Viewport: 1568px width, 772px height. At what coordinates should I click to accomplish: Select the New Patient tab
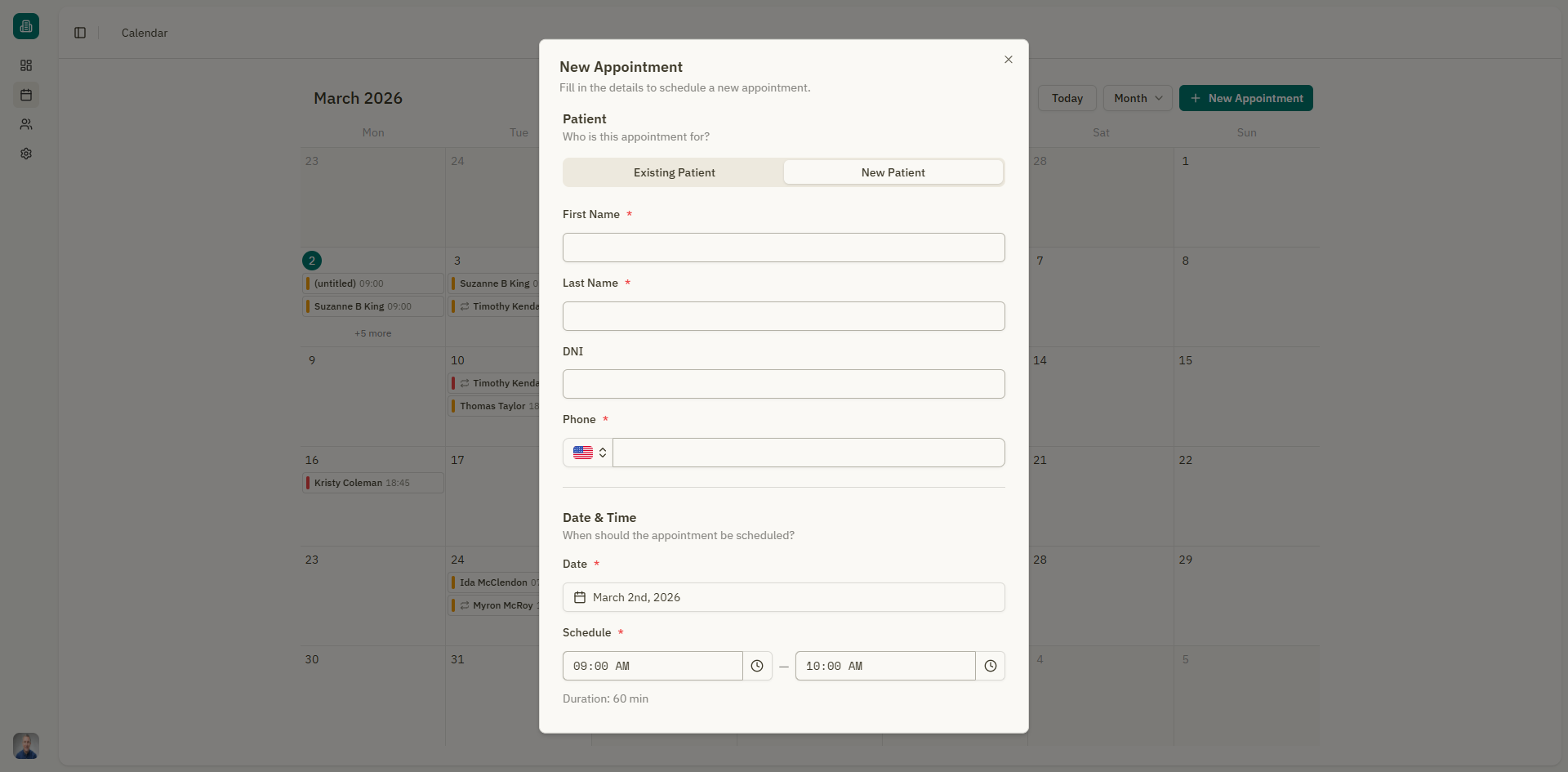pos(893,172)
